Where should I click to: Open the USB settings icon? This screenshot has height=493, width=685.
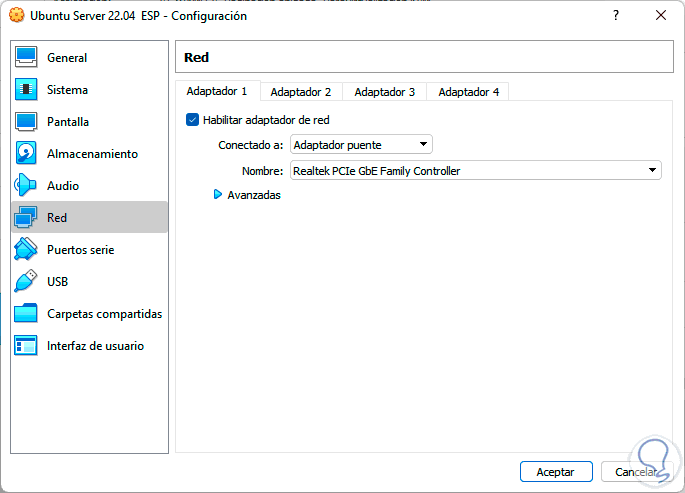pos(27,282)
